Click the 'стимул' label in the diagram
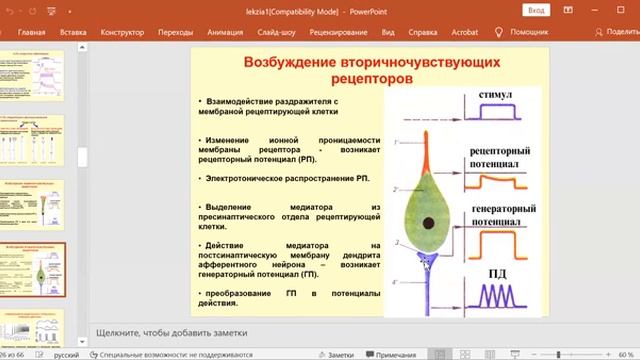The image size is (640, 360). (495, 95)
